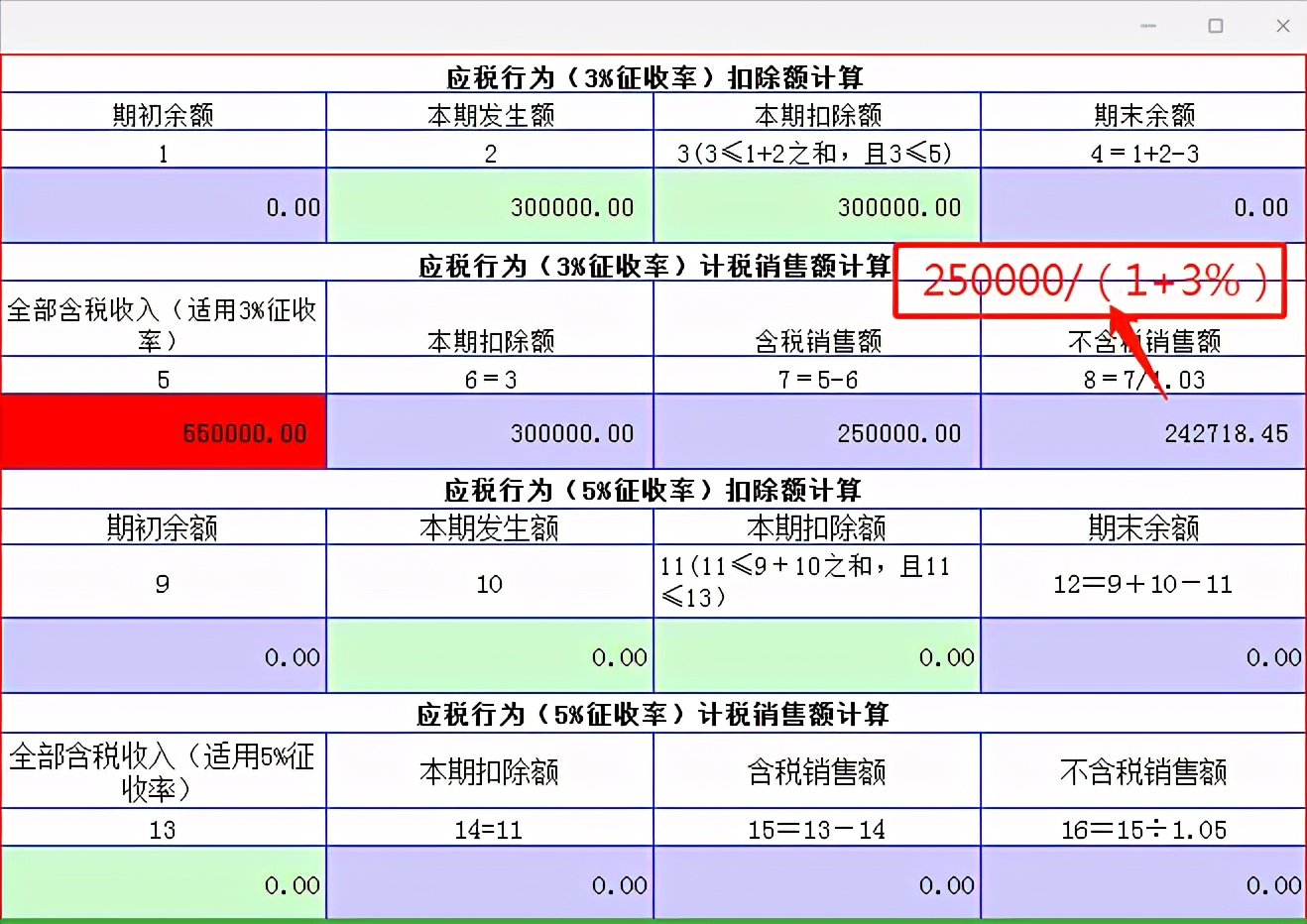Select the 本期扣除额 cell numbered 6＝3

click(489, 377)
